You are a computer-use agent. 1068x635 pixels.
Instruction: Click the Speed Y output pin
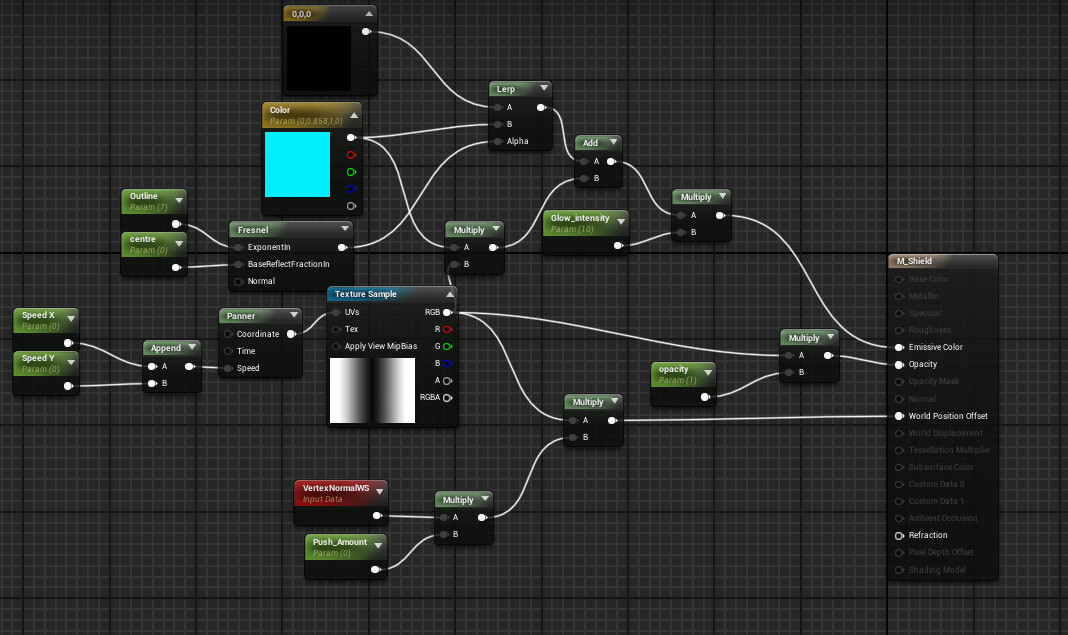pyautogui.click(x=68, y=386)
